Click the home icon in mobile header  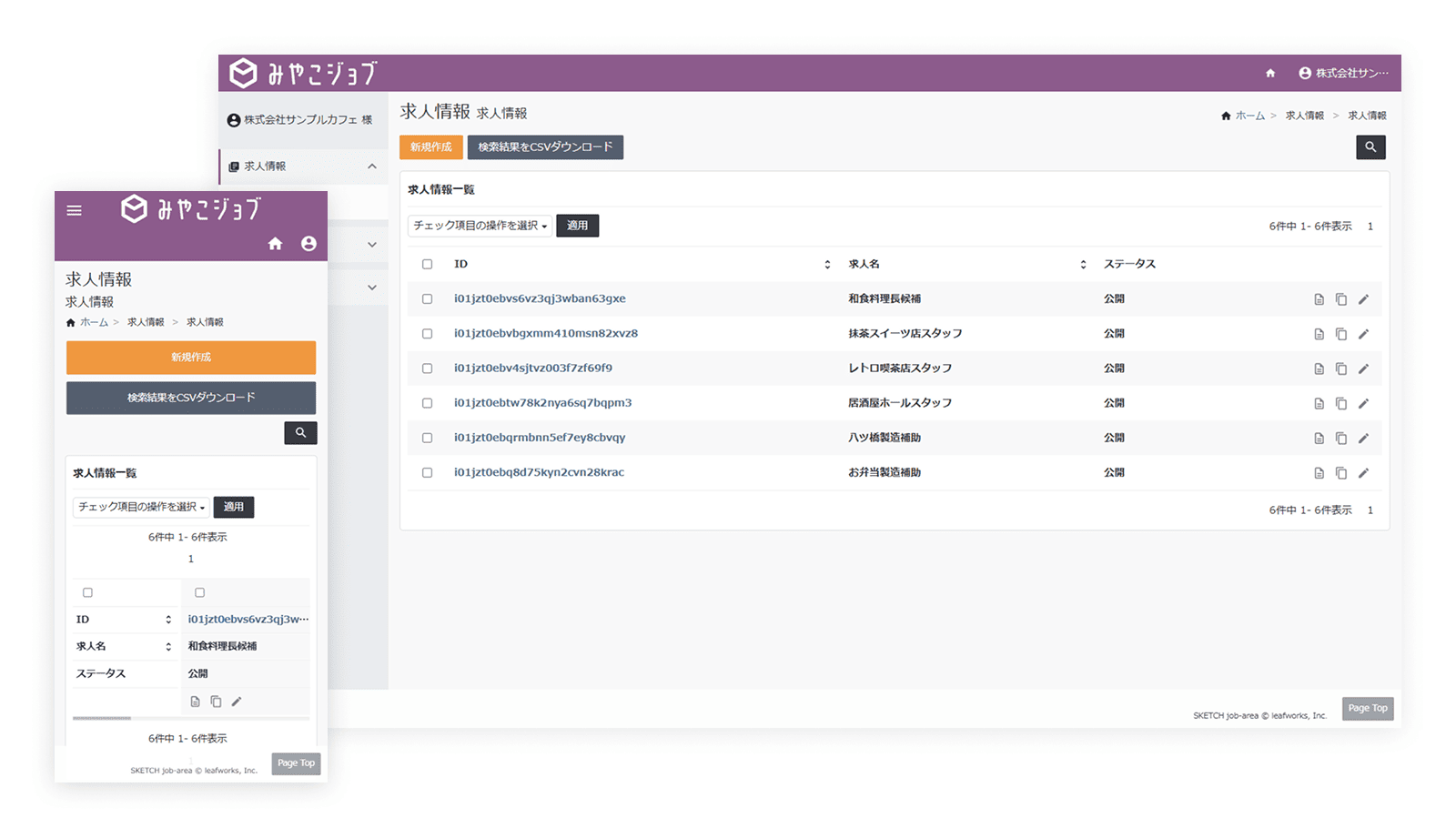(276, 244)
